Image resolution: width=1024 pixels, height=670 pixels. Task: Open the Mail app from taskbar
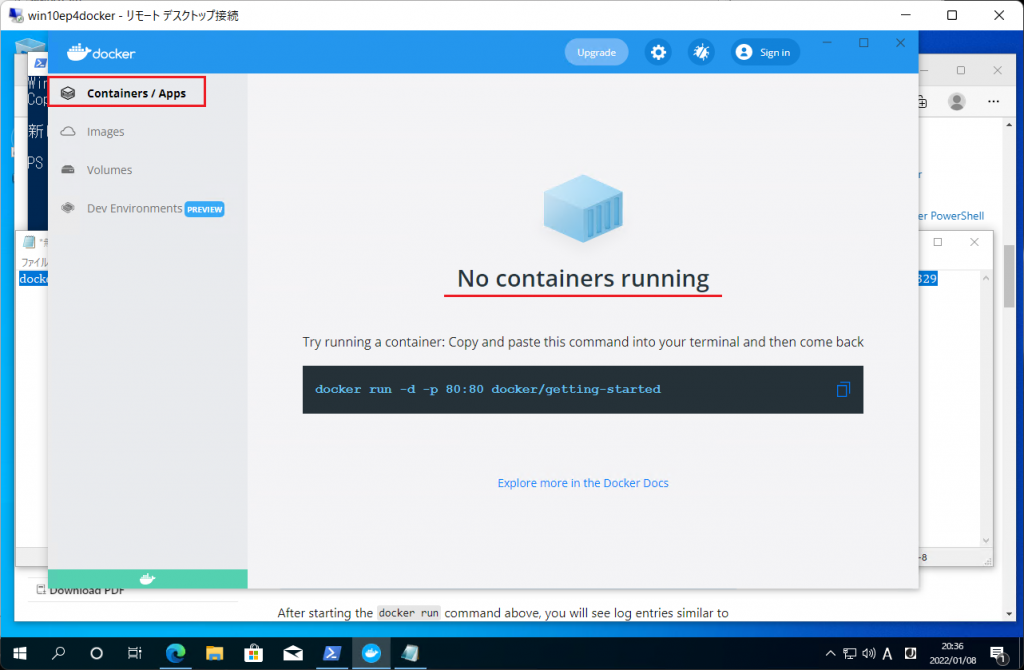(x=293, y=653)
